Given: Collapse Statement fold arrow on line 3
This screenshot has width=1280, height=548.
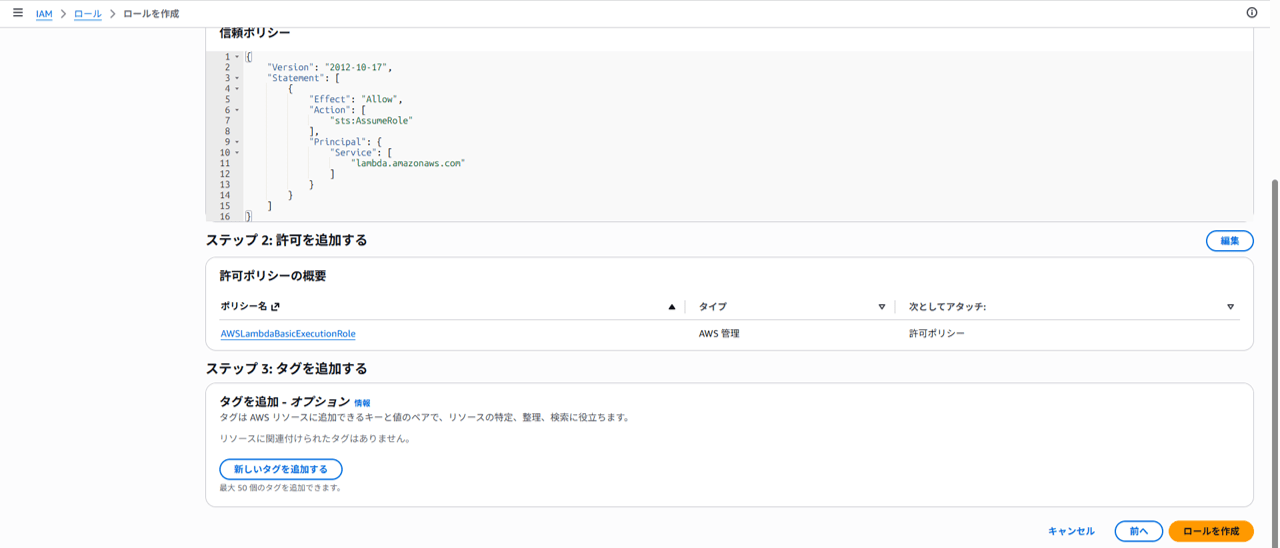Looking at the screenshot, I should click(237, 78).
